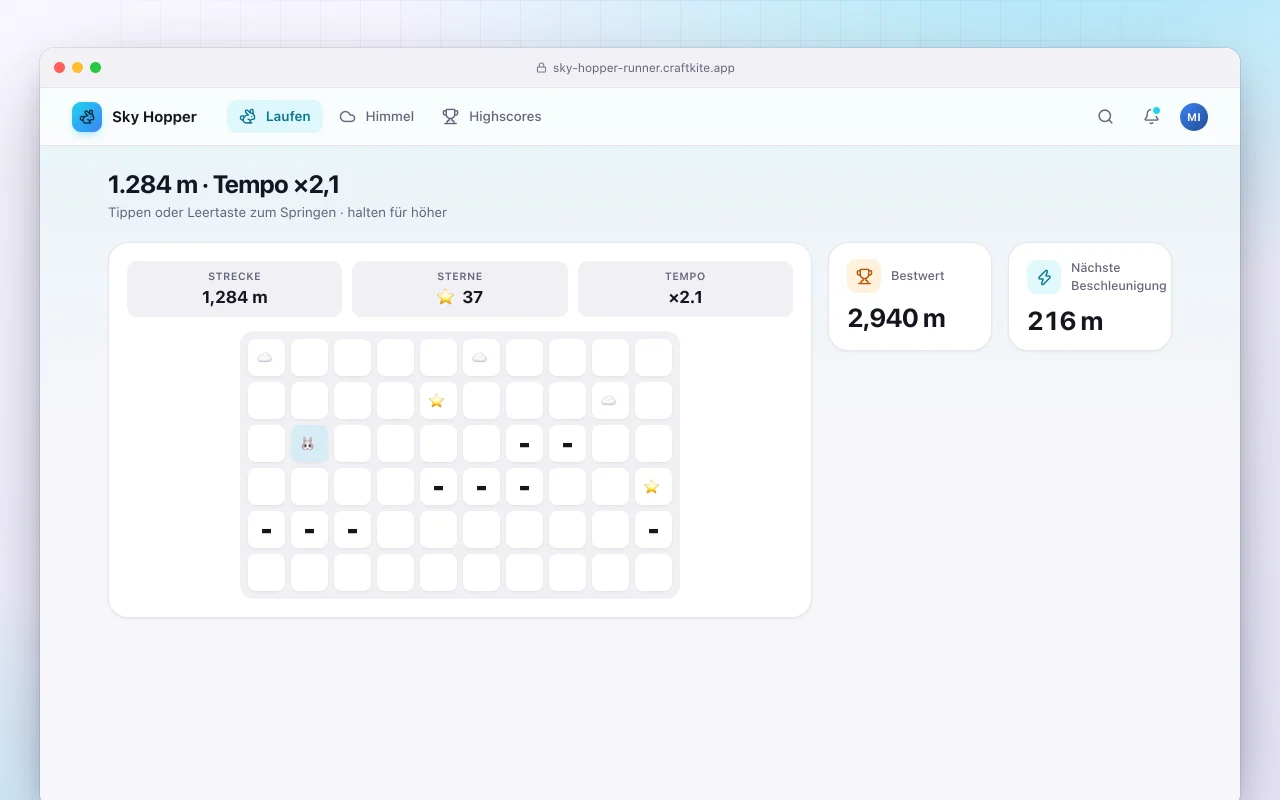This screenshot has height=800, width=1280.
Task: Click the star tile in the grid's second row
Action: tap(438, 401)
